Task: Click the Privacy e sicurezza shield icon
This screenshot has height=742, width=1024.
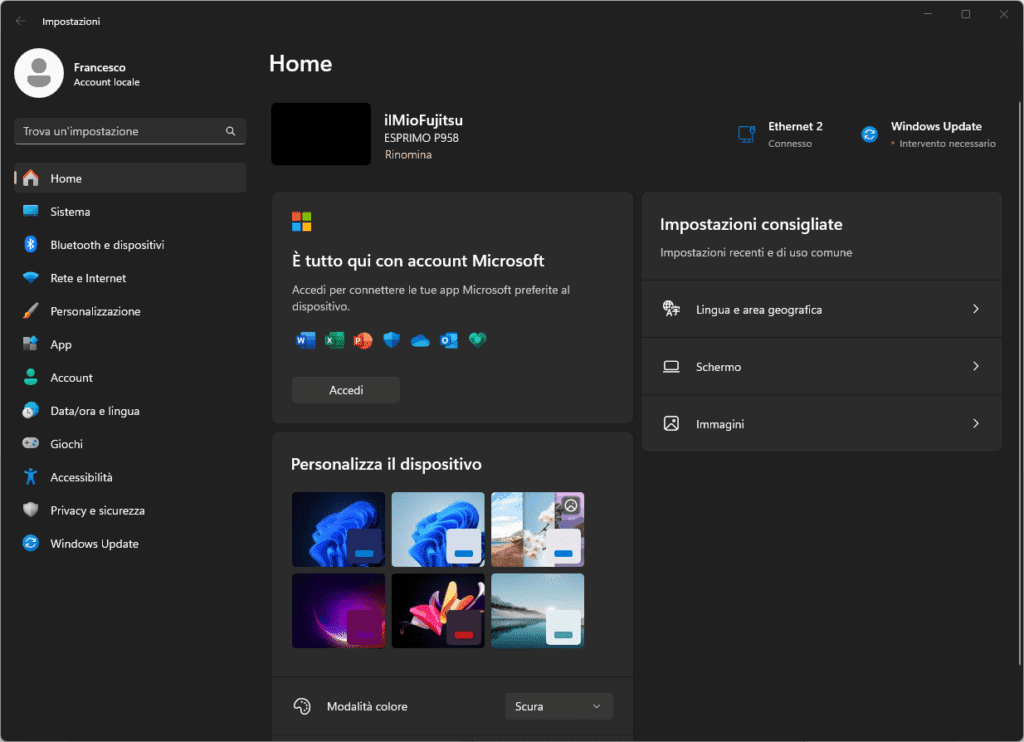Action: click(30, 510)
